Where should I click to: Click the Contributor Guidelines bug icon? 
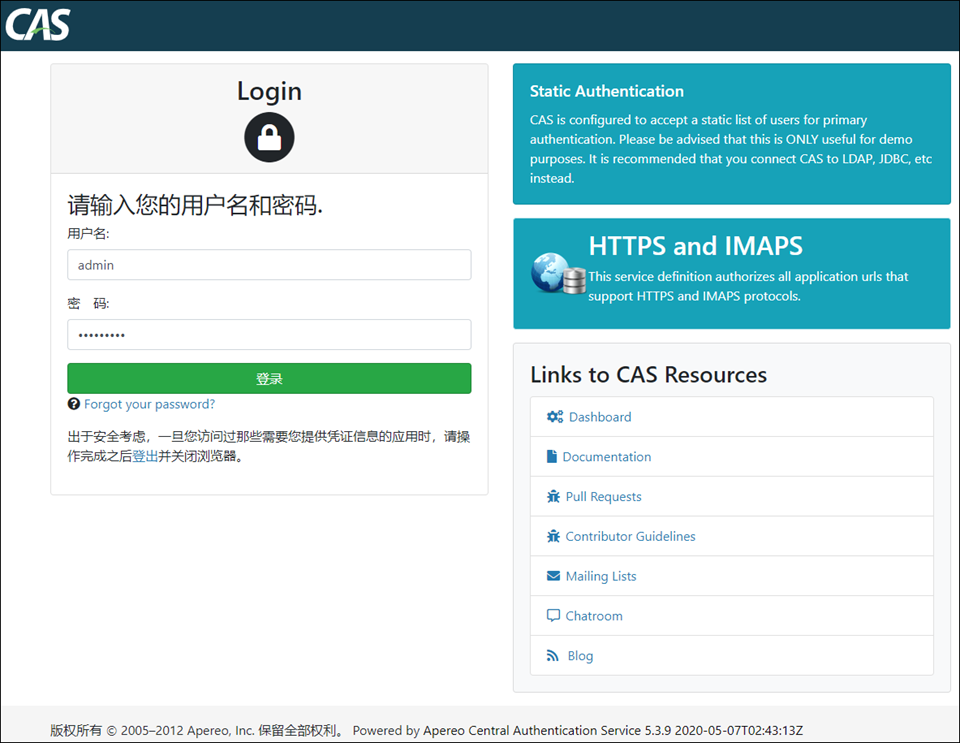(x=554, y=537)
